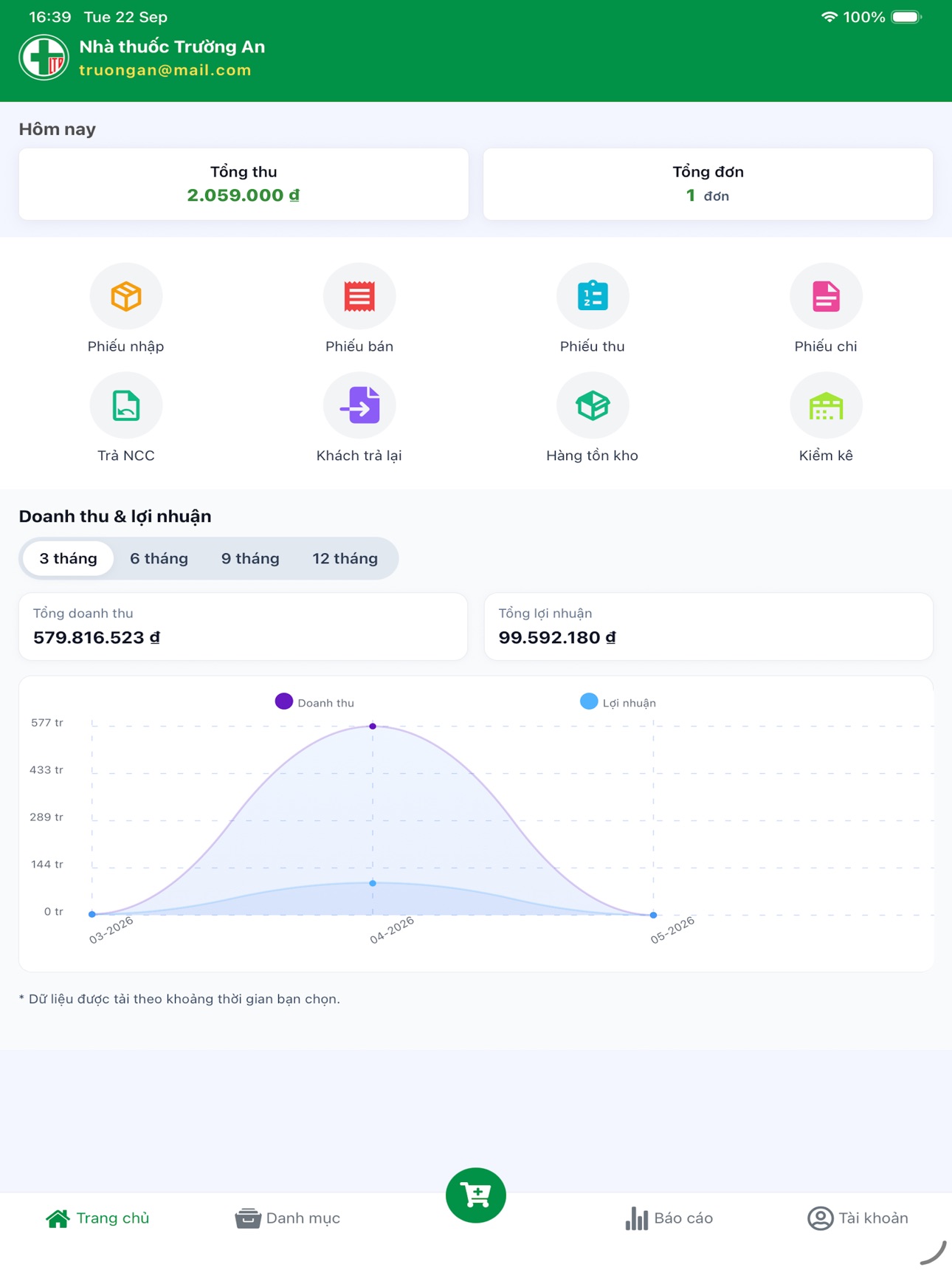Check the Wi-Fi status icon
Viewport: 952px width, 1270px height.
[x=829, y=17]
